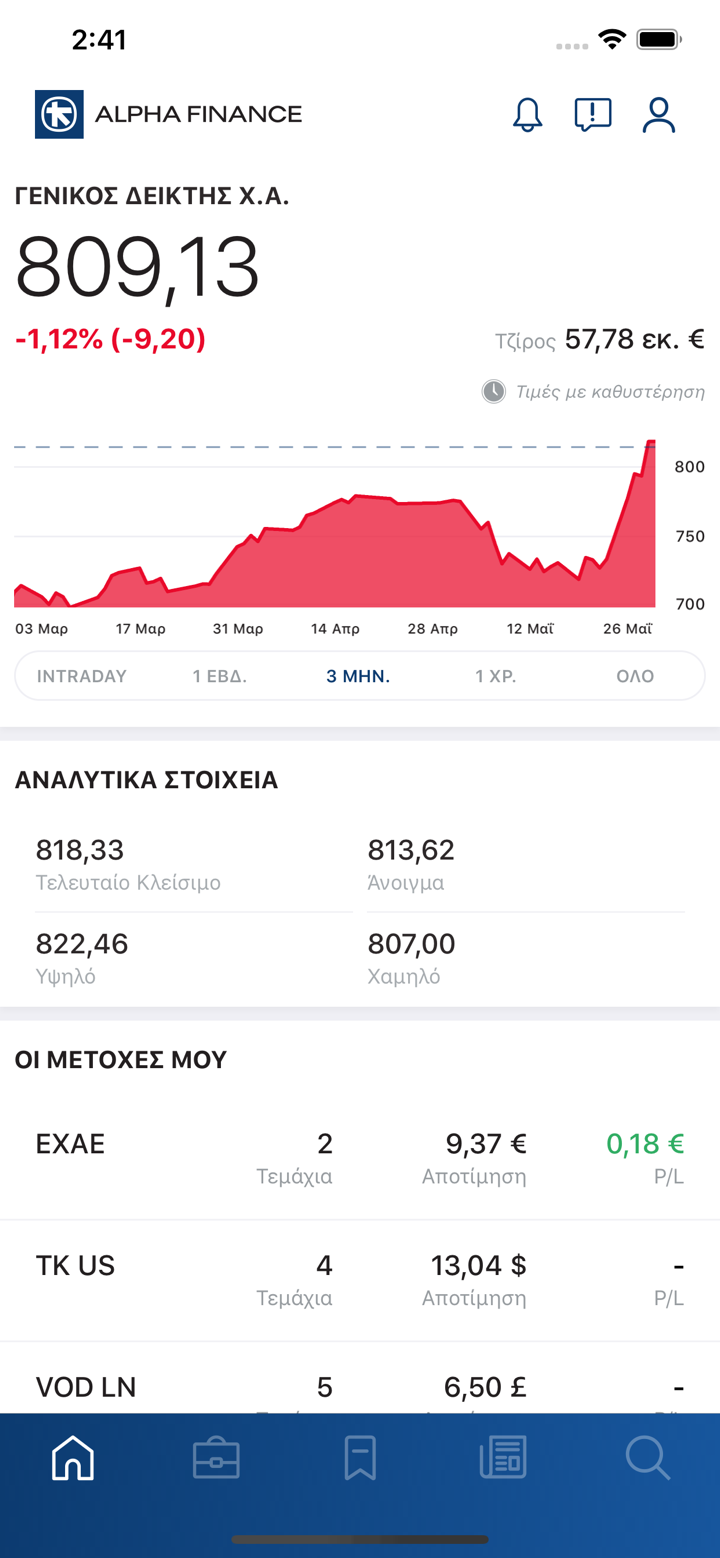Tap the delayed prices clock icon
Image resolution: width=720 pixels, height=1558 pixels.
coord(494,391)
